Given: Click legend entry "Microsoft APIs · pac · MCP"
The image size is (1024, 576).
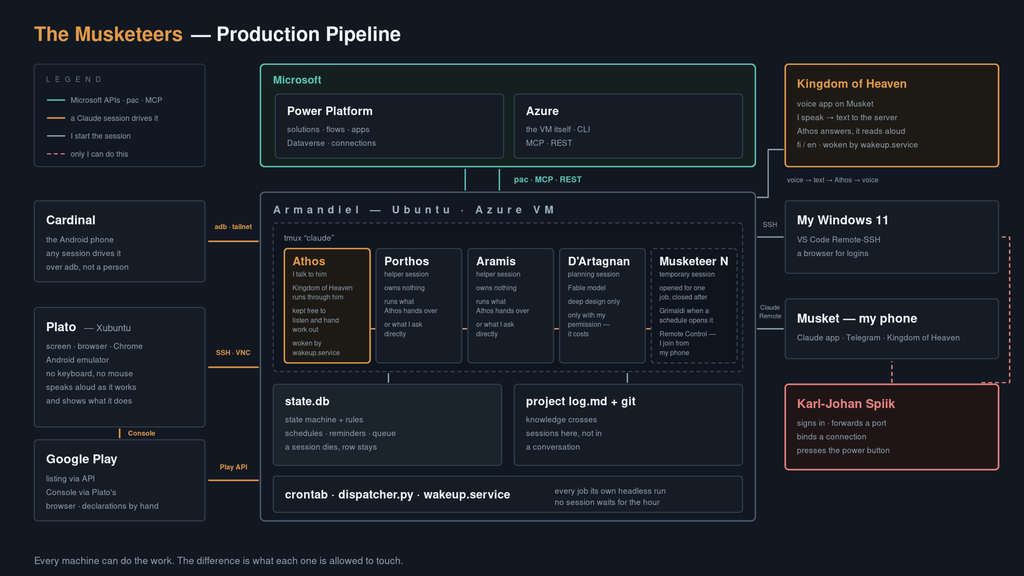Looking at the screenshot, I should tap(116, 100).
